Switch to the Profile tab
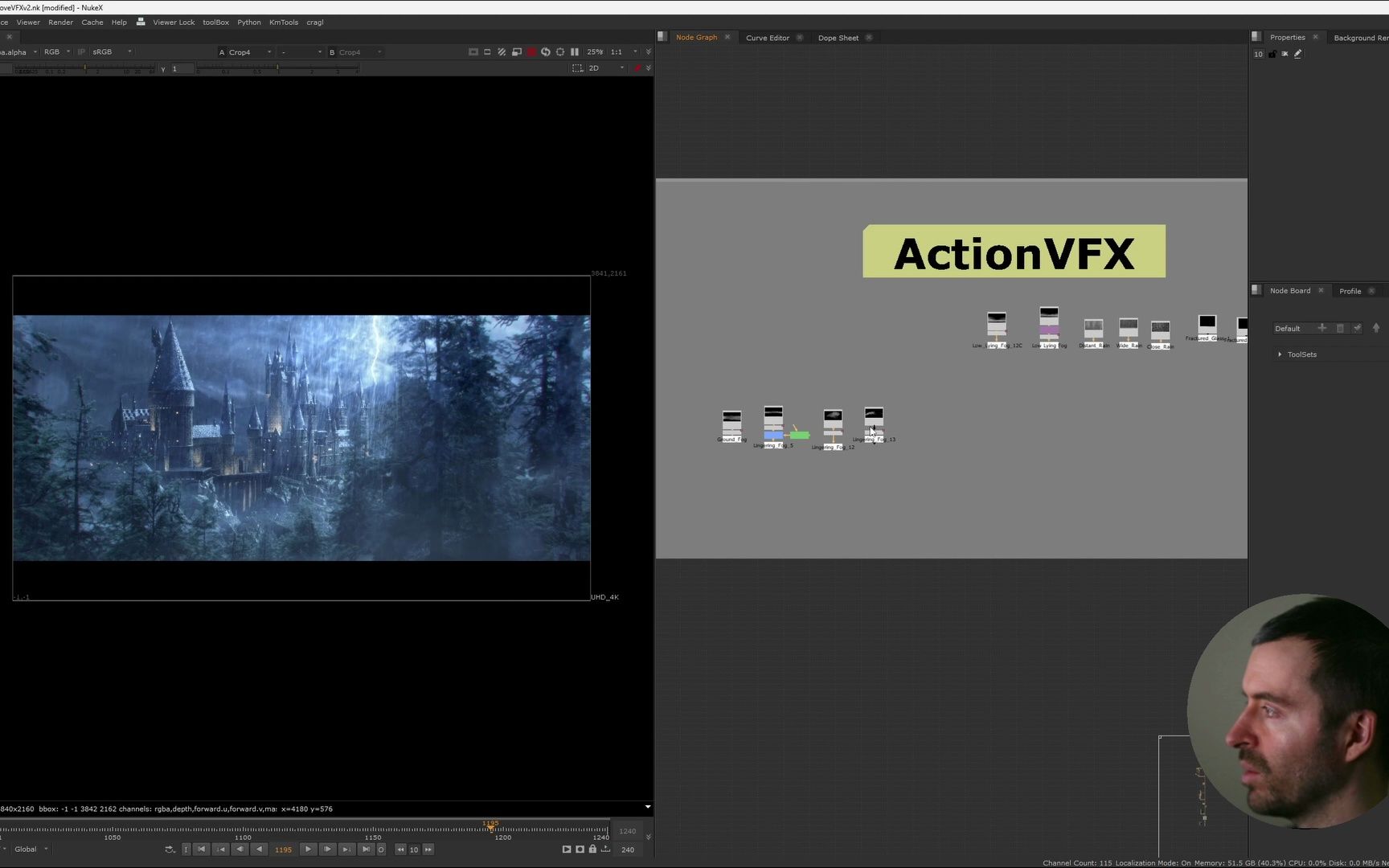This screenshot has width=1389, height=868. [x=1350, y=291]
